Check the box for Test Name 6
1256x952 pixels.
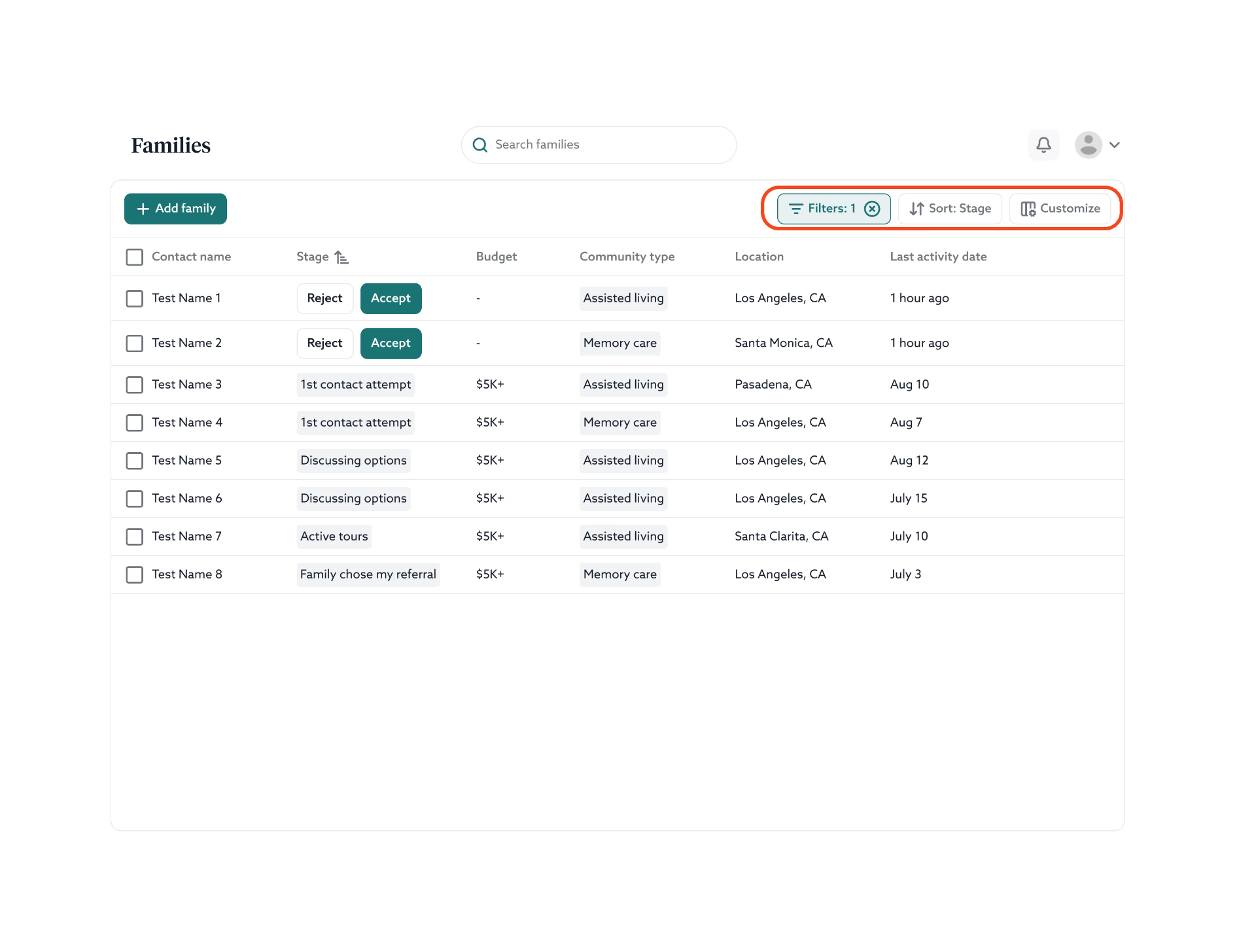click(x=135, y=499)
